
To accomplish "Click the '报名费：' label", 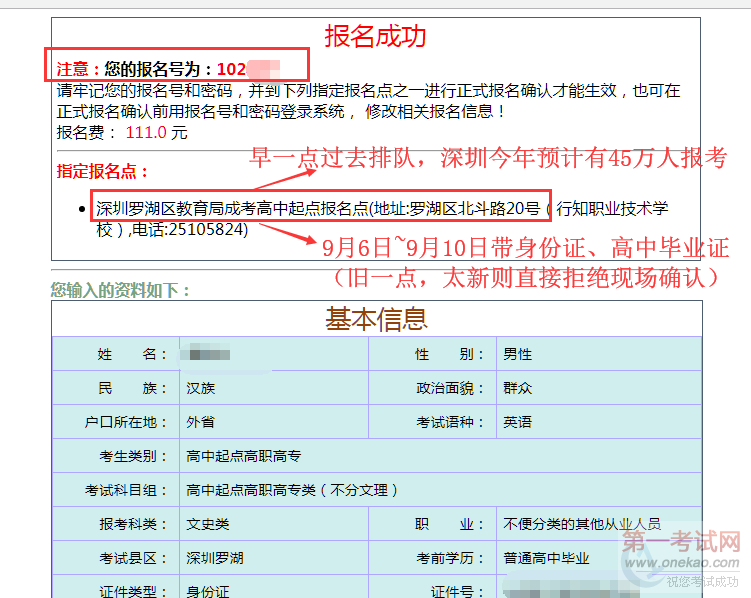I will (87, 132).
